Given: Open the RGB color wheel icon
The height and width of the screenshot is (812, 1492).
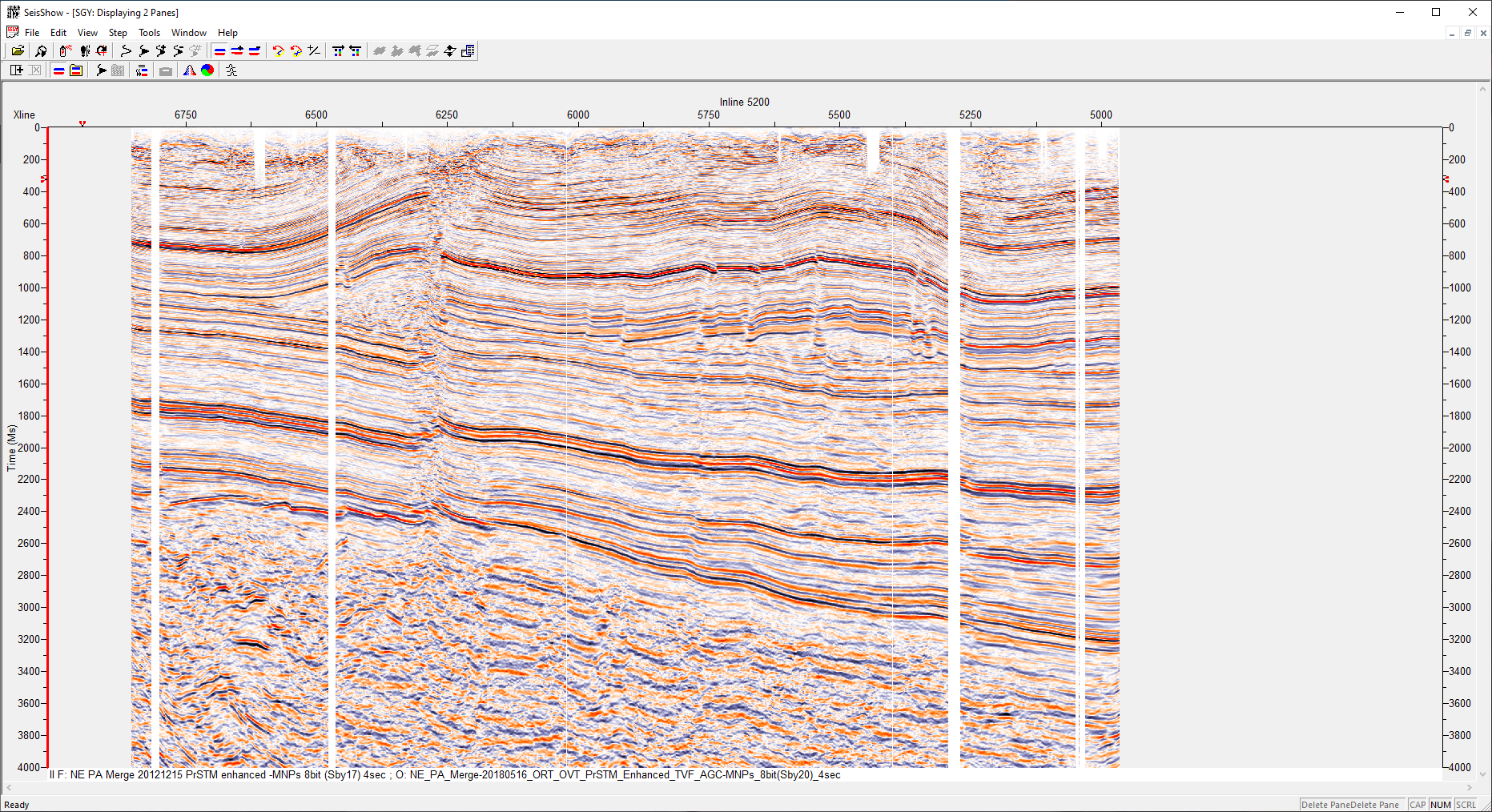Looking at the screenshot, I should pos(207,70).
